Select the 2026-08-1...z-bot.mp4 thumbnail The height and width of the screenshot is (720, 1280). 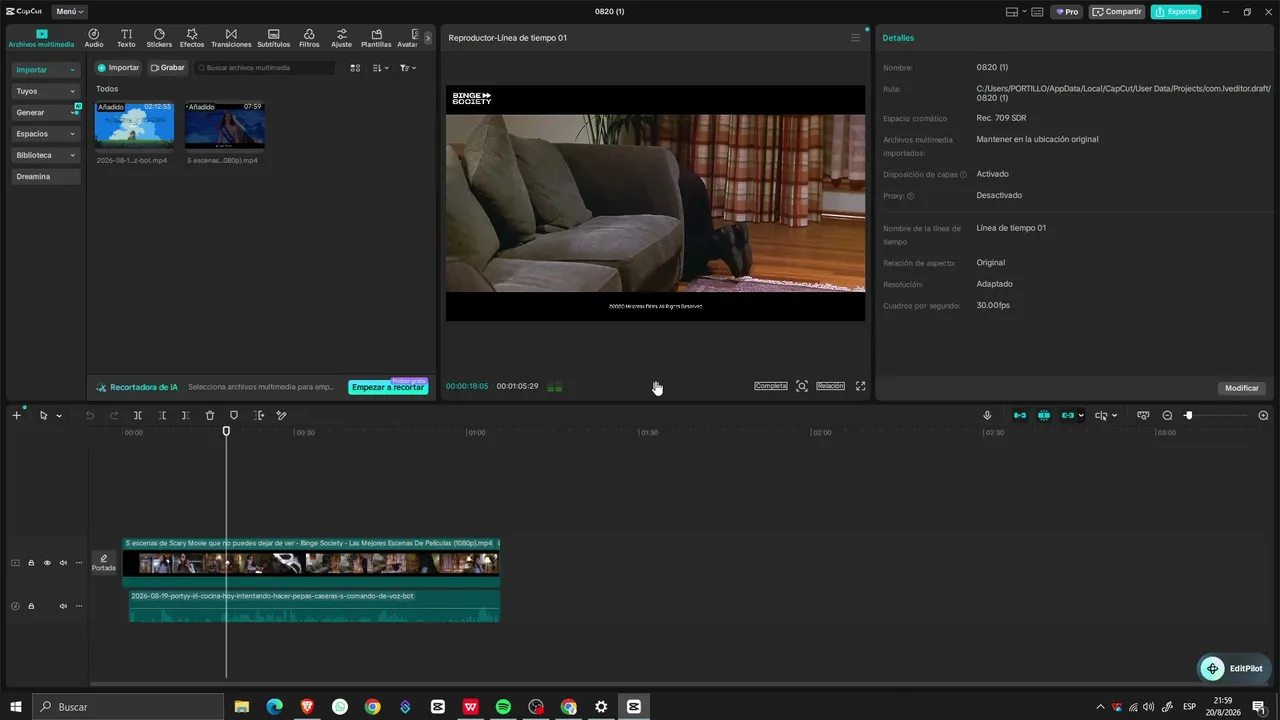(134, 125)
